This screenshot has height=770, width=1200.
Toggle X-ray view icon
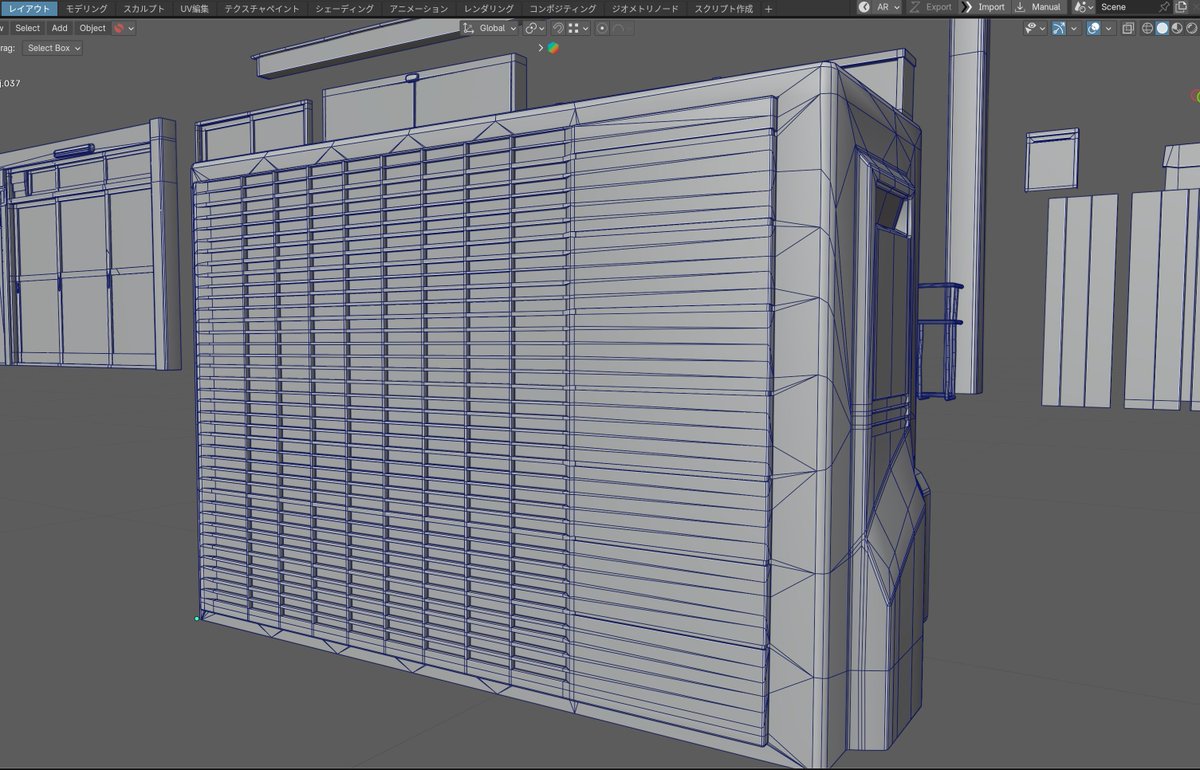tap(1128, 28)
